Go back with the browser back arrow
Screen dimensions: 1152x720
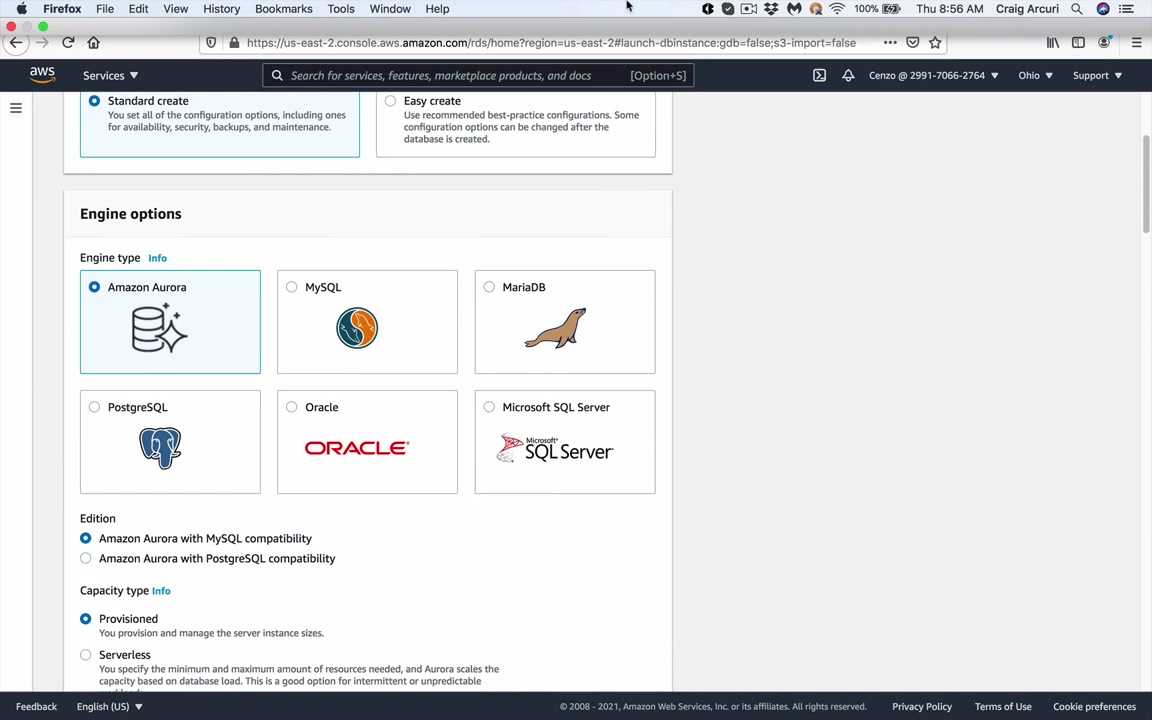15,43
